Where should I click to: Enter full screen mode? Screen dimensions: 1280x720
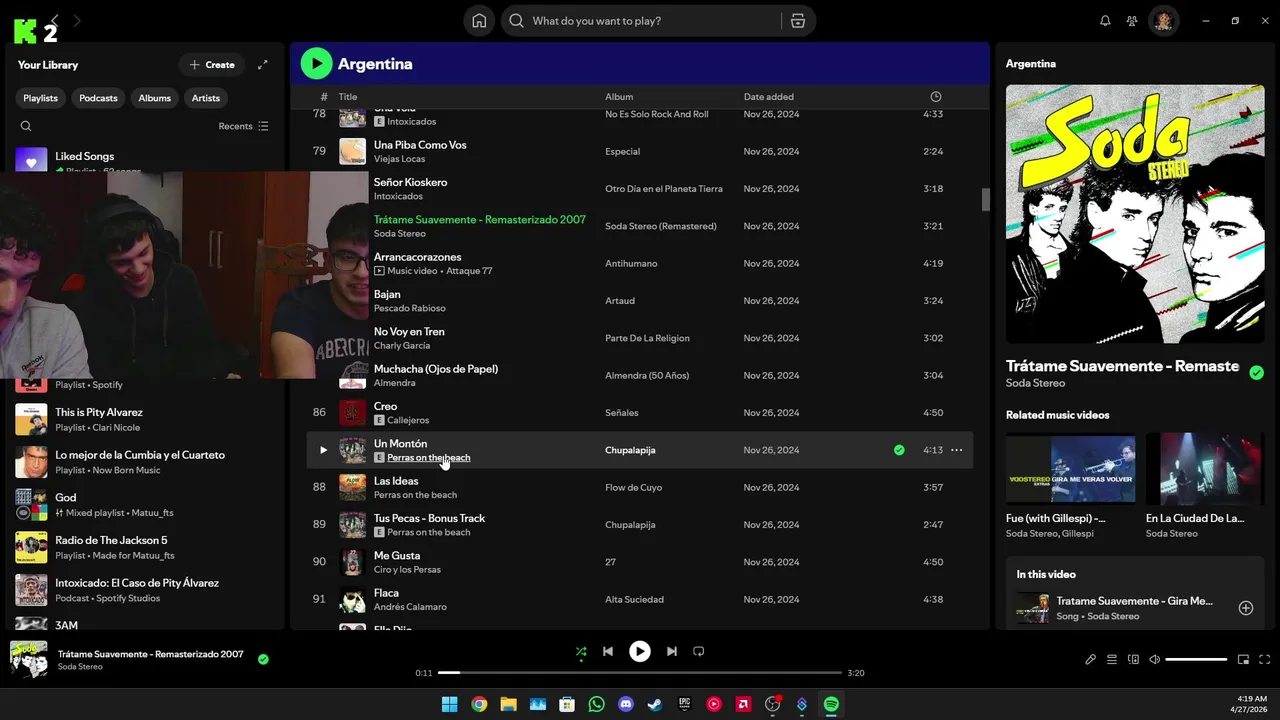coord(1265,660)
